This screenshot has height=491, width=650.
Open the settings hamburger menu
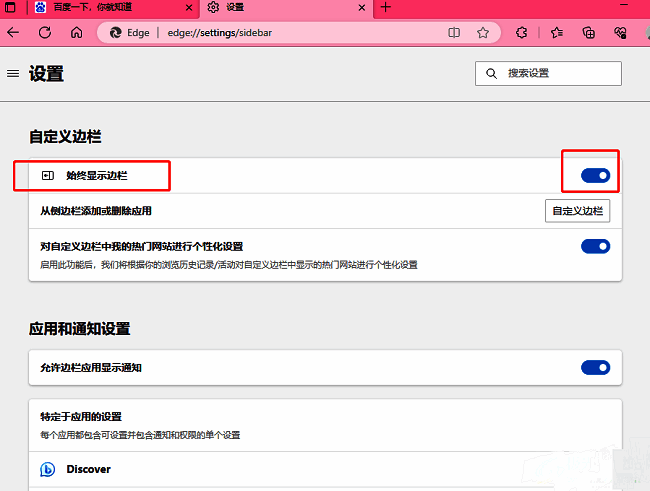(13, 73)
